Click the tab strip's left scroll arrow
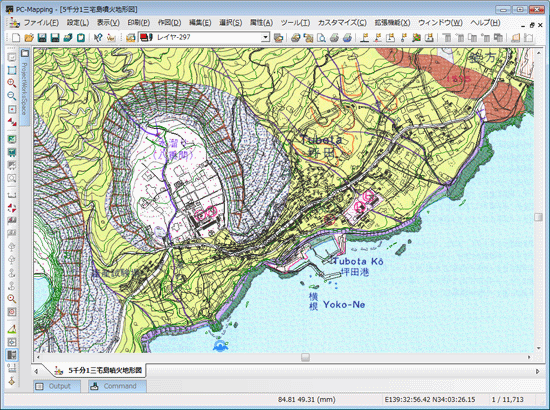The width and height of the screenshot is (550, 410). point(36,371)
